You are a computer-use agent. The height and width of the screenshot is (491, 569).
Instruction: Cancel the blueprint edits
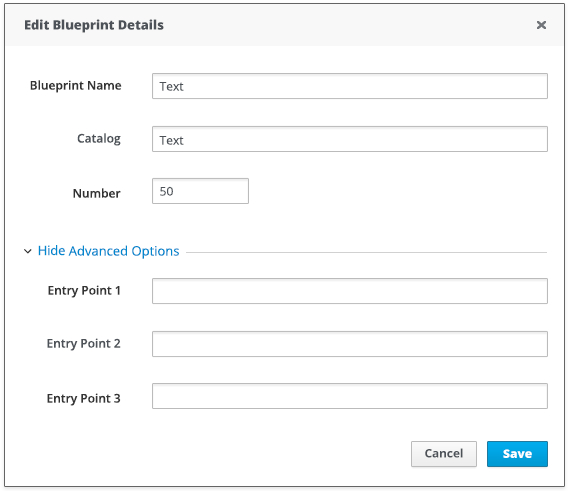coord(444,454)
